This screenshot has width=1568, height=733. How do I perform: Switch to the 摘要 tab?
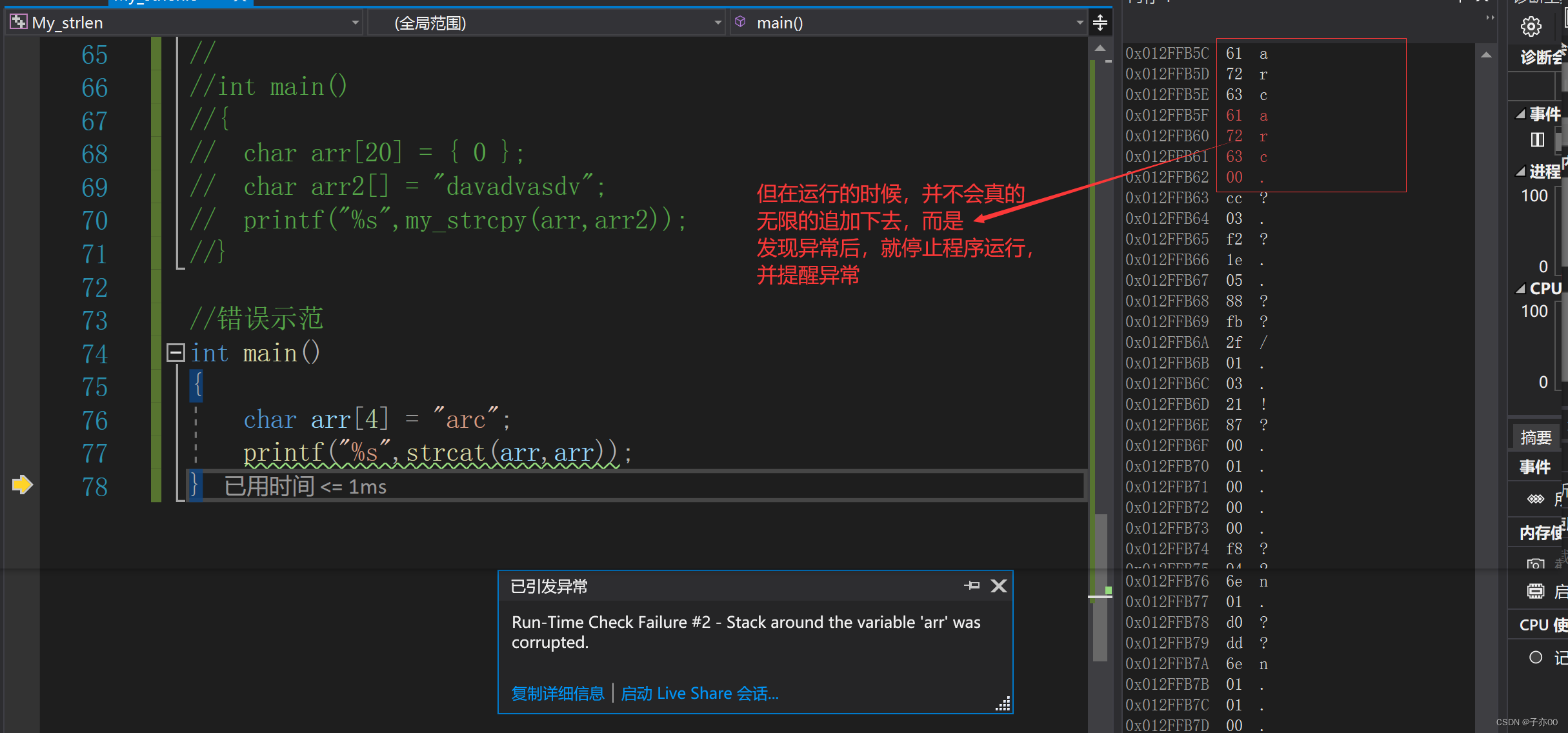pos(1535,437)
